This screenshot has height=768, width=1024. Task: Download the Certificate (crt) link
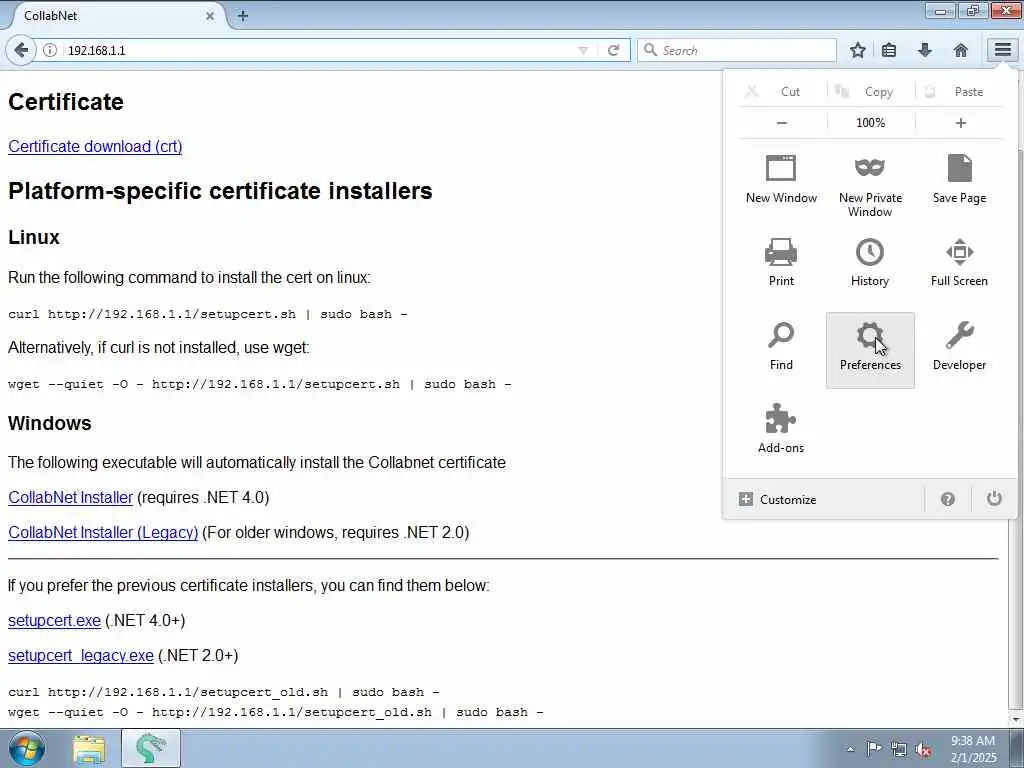coord(95,146)
